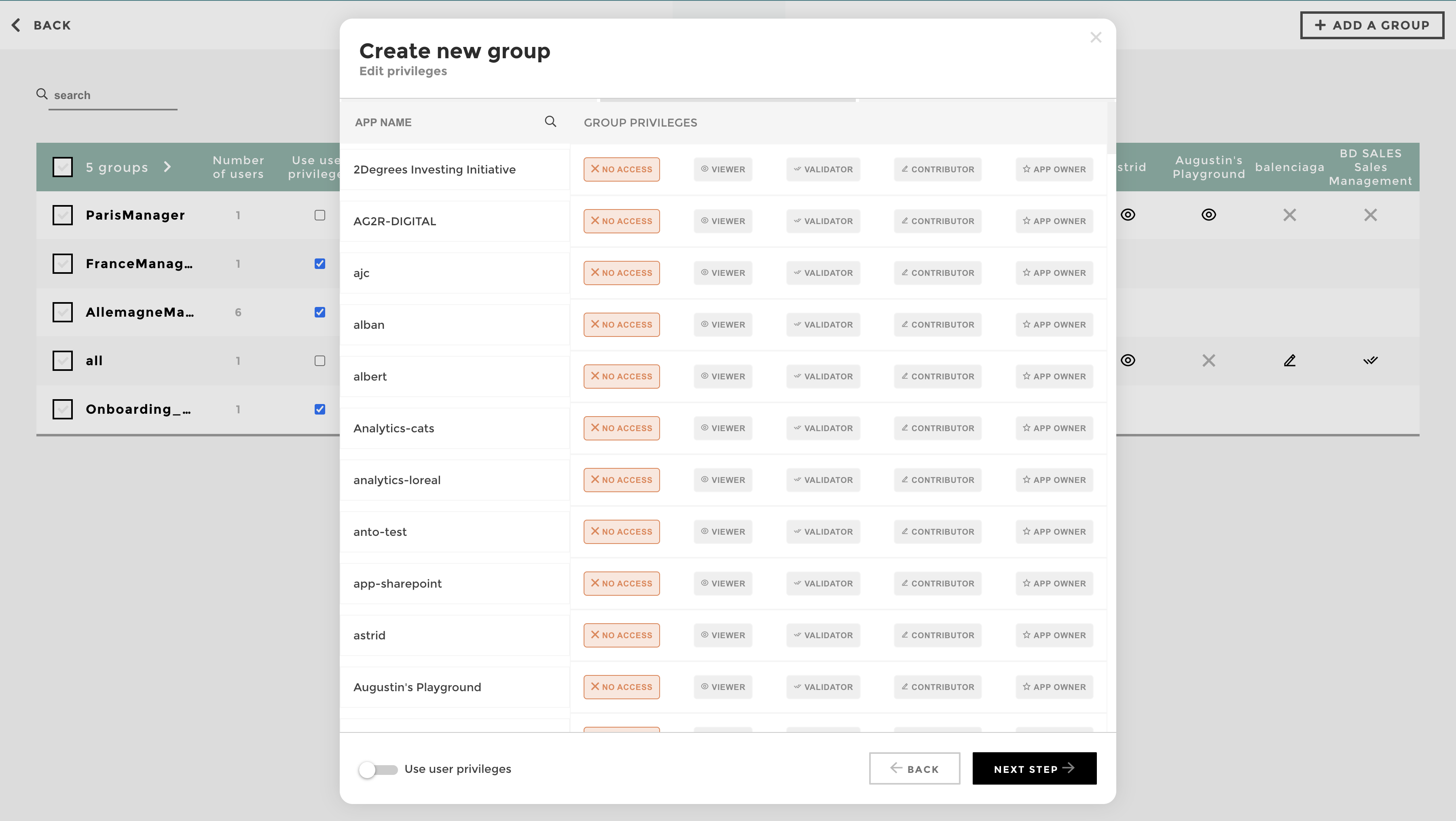Click the NEXT STEP button
This screenshot has height=821, width=1456.
(1034, 768)
